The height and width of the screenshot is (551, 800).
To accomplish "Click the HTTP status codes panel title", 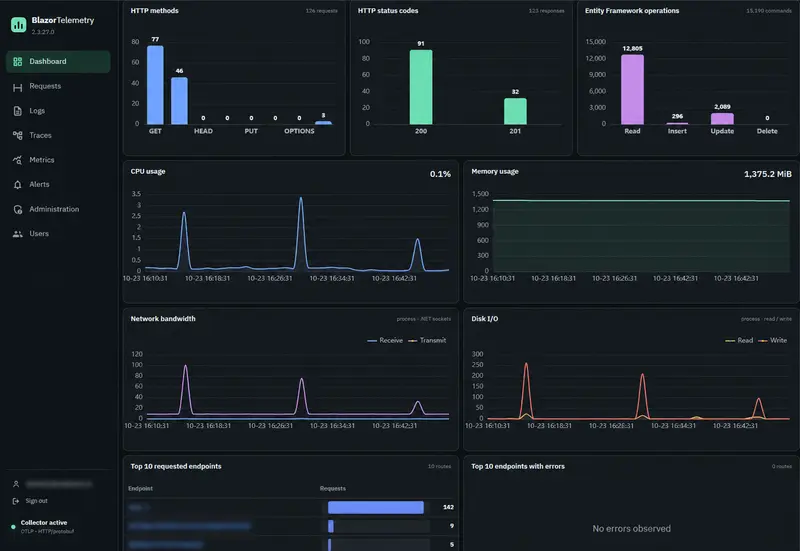I will click(388, 11).
